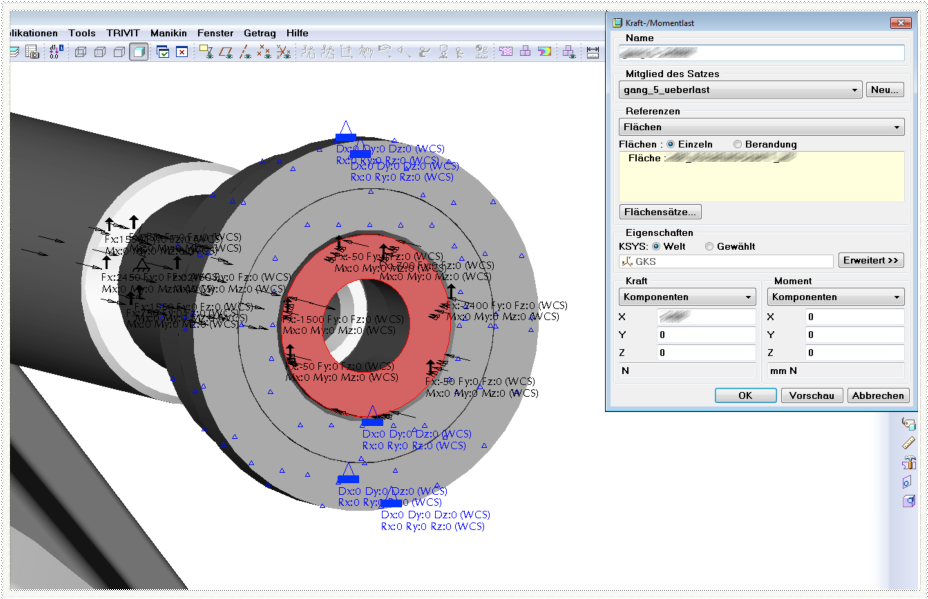
Task: Click the third icon in right vertical toolbar
Action: pyautogui.click(x=908, y=462)
